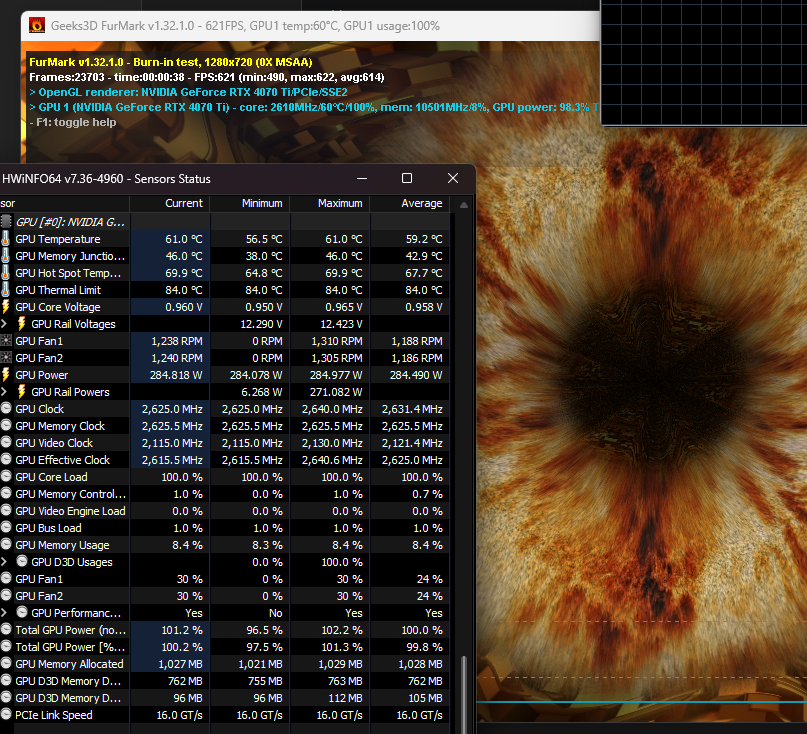This screenshot has height=734, width=807.
Task: Click the GPU Memory Allocated sensor icon
Action: [x=6, y=663]
